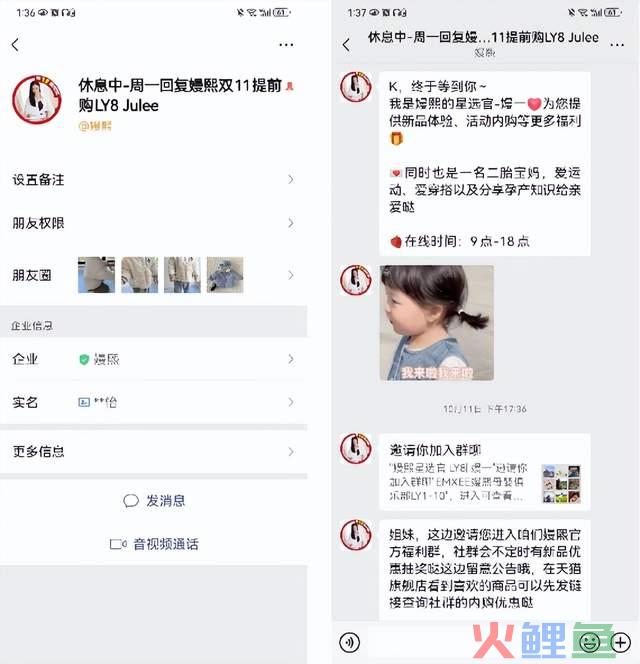This screenshot has width=640, height=664.
Task: Open the 企业 company info row
Action: coord(153,359)
